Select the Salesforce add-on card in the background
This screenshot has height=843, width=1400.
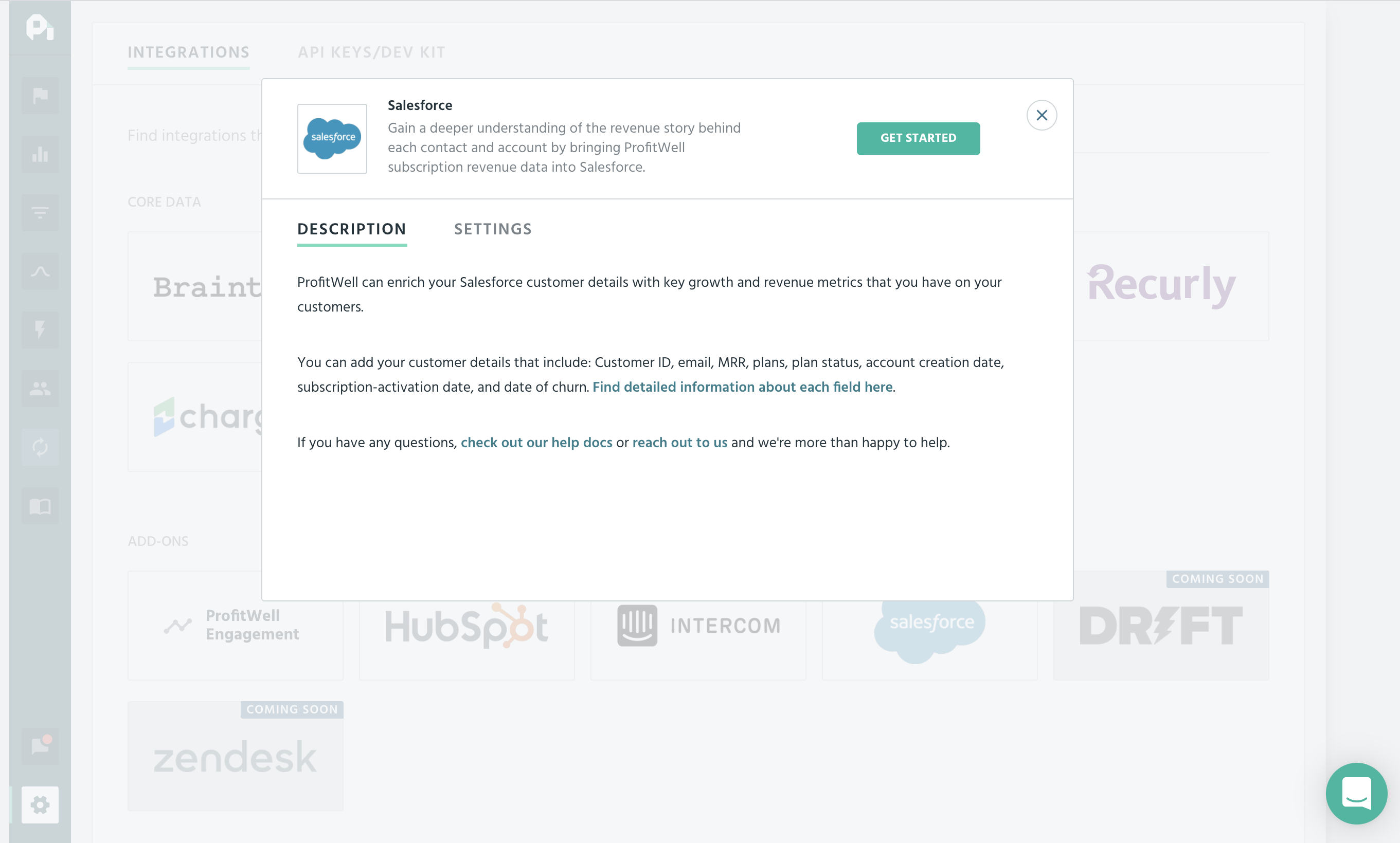(x=929, y=640)
